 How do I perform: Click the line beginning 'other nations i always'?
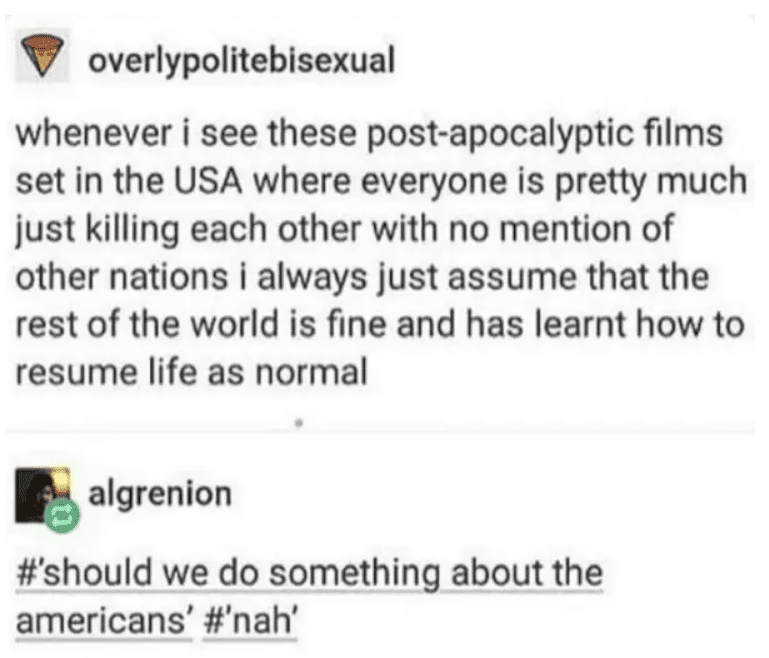[362, 278]
